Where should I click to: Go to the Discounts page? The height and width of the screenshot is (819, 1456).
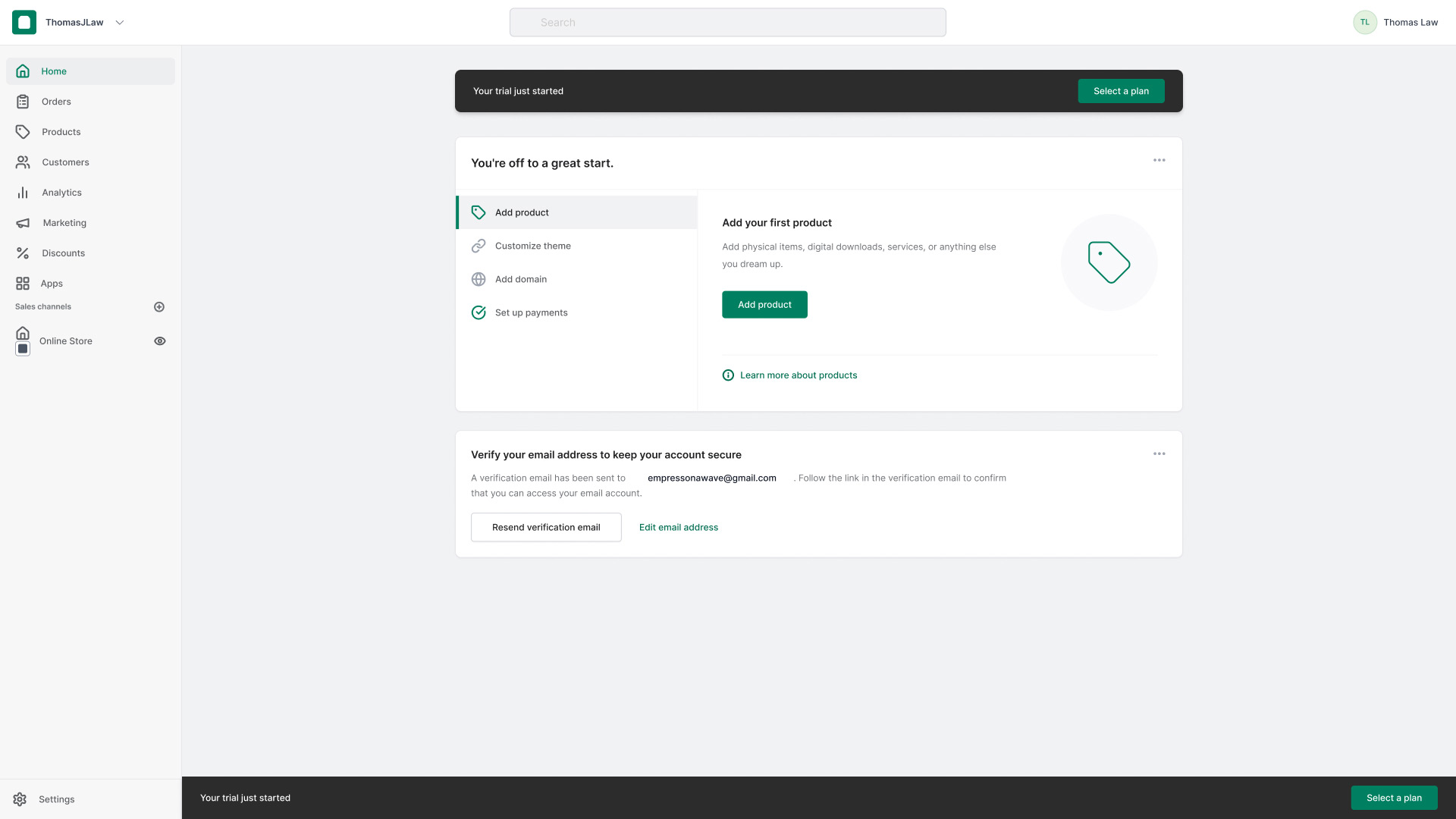(63, 253)
